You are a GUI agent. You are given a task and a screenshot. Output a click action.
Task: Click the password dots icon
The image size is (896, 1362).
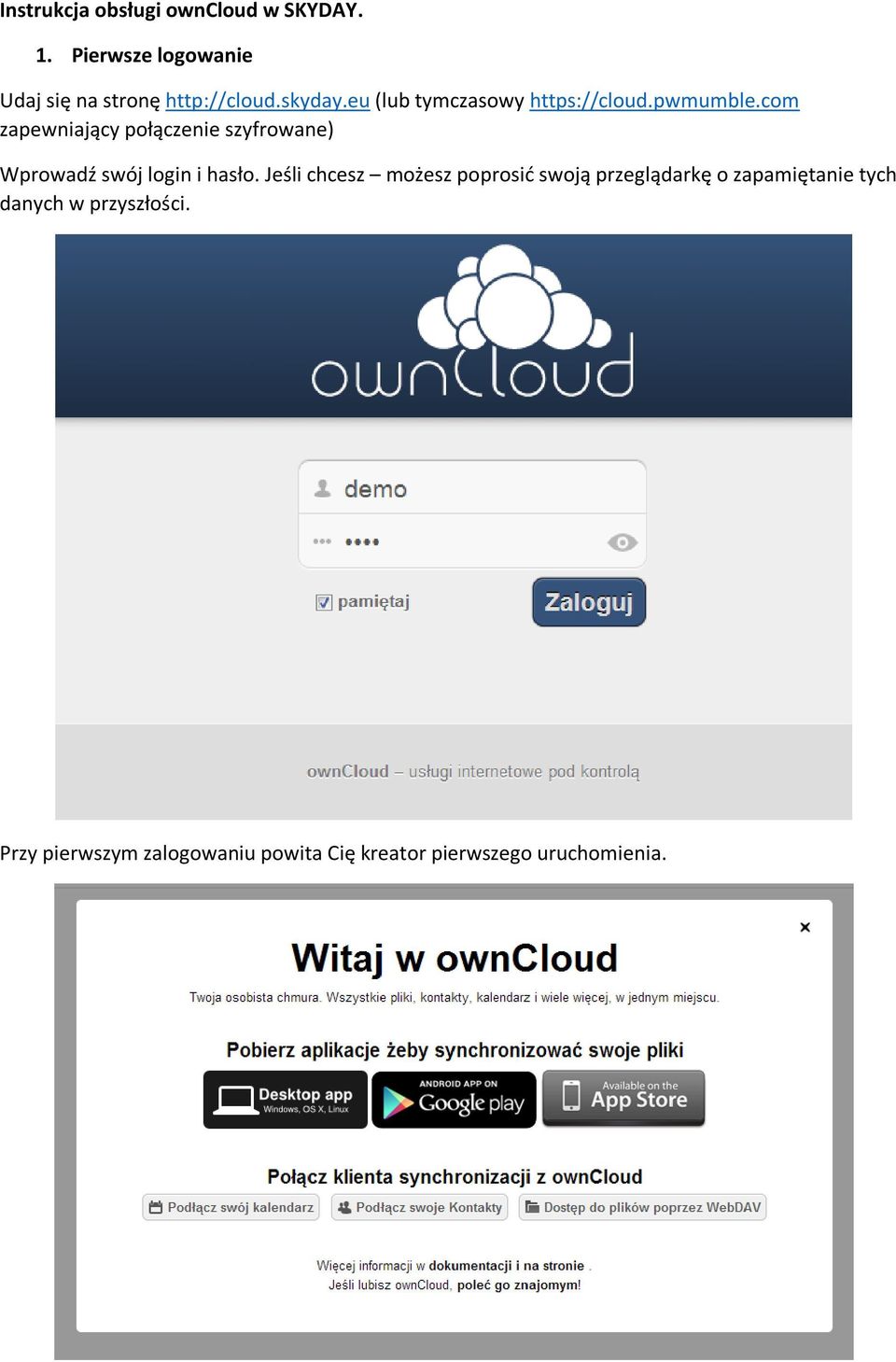tap(322, 541)
